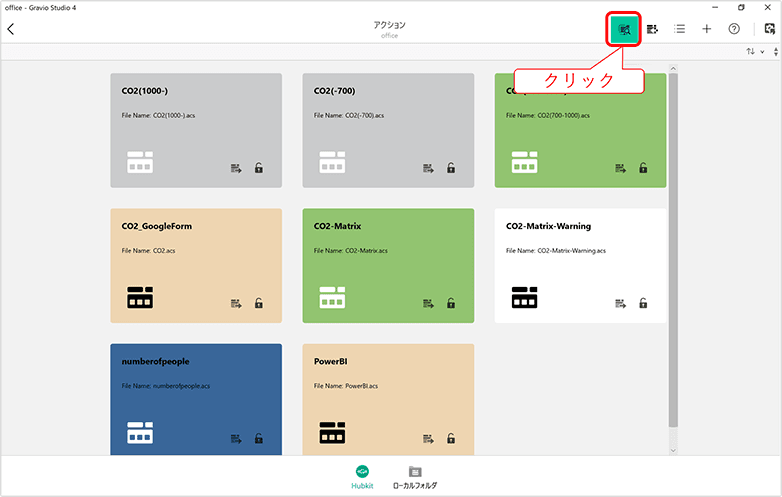Viewport: 782px width, 497px height.
Task: Click the CO2(1000-) grid component icon
Action: pyautogui.click(x=140, y=162)
